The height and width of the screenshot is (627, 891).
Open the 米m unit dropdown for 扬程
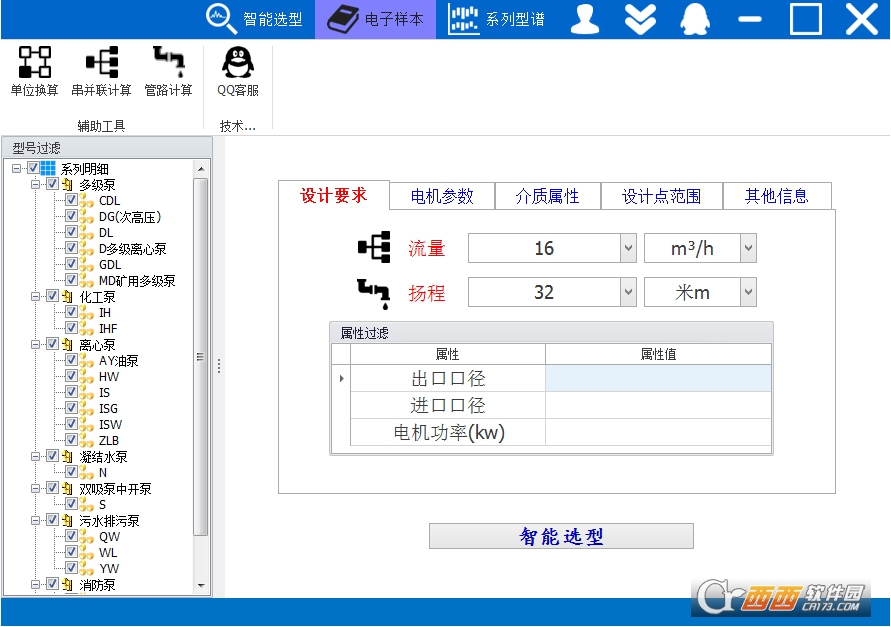(x=748, y=292)
